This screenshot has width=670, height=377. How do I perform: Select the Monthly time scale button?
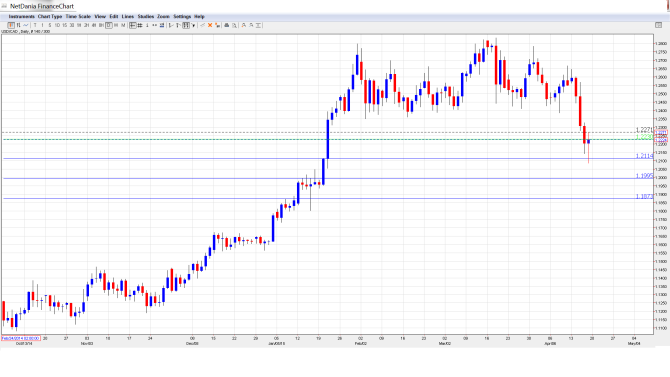pyautogui.click(x=123, y=25)
